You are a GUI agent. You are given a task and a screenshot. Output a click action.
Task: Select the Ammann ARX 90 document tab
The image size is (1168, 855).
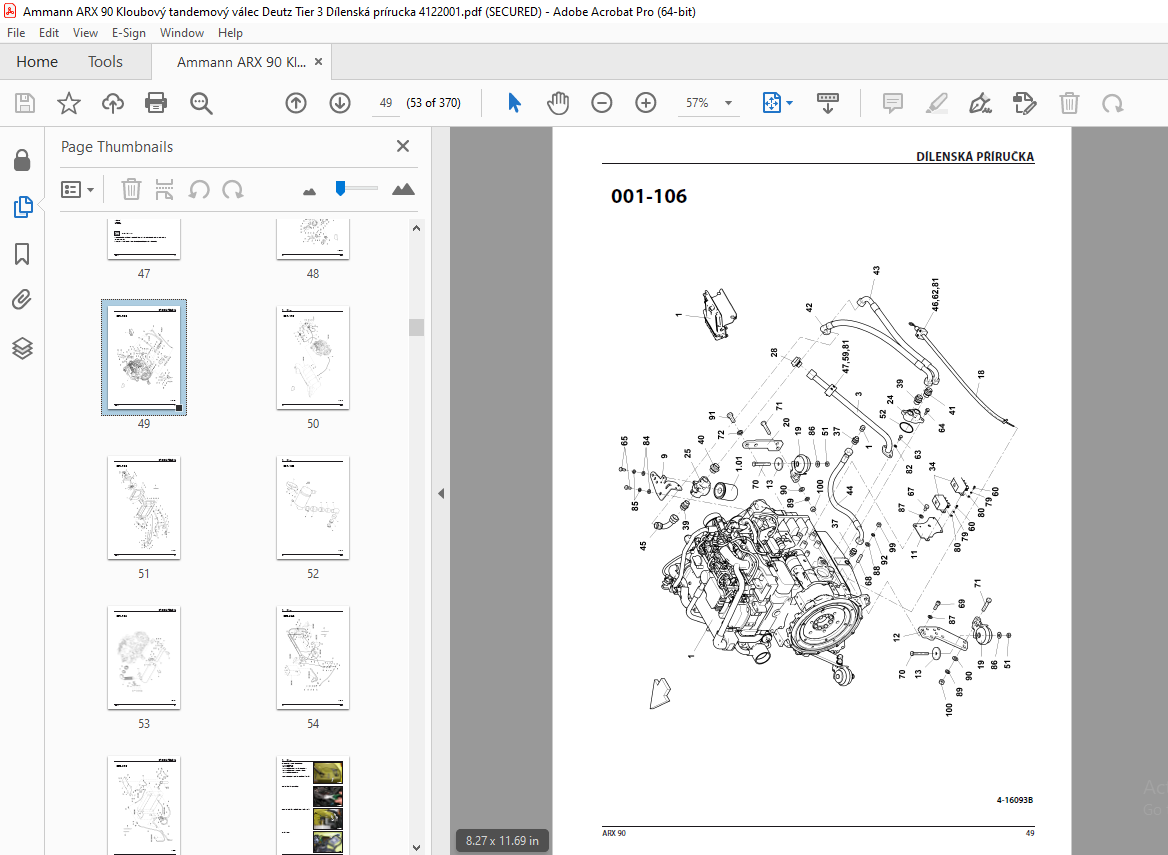coord(241,62)
